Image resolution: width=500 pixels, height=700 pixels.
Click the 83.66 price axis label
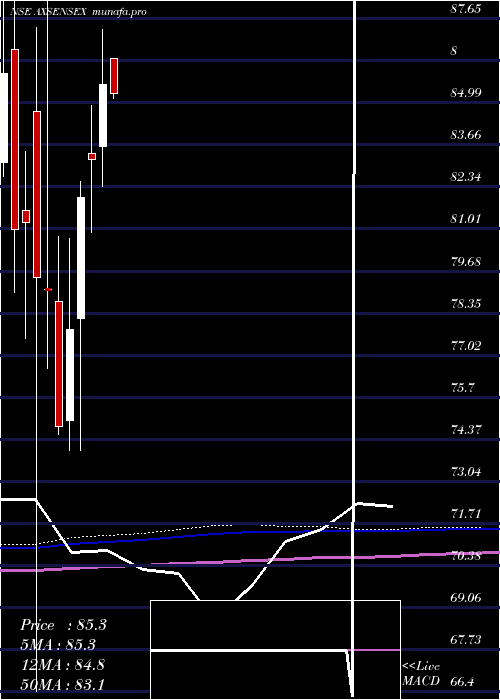[x=466, y=134]
